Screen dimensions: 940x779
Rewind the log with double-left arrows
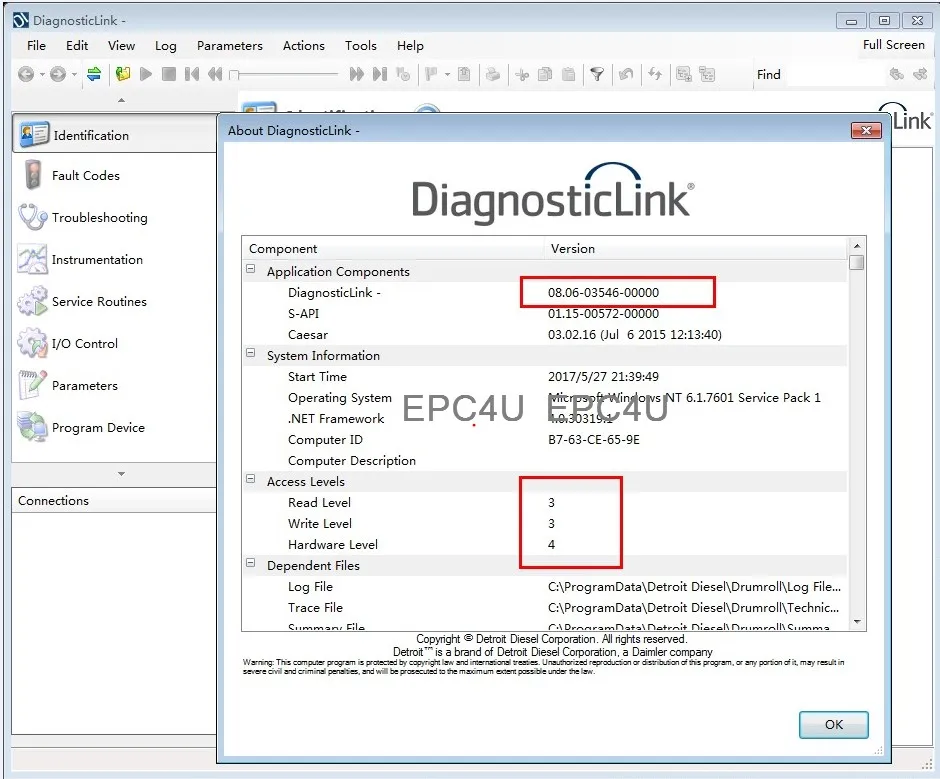215,74
